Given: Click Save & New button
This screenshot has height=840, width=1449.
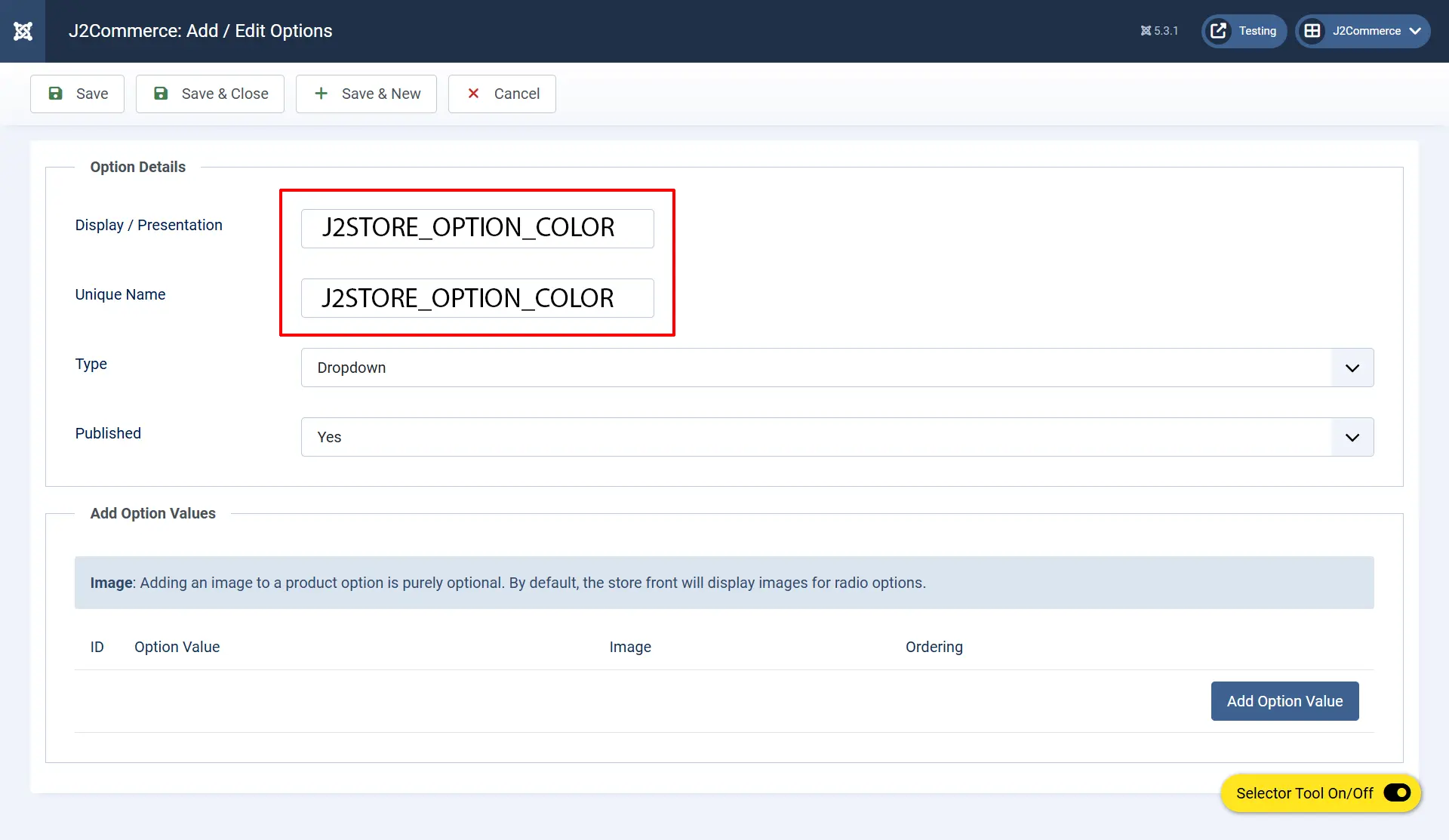Looking at the screenshot, I should click(x=366, y=94).
